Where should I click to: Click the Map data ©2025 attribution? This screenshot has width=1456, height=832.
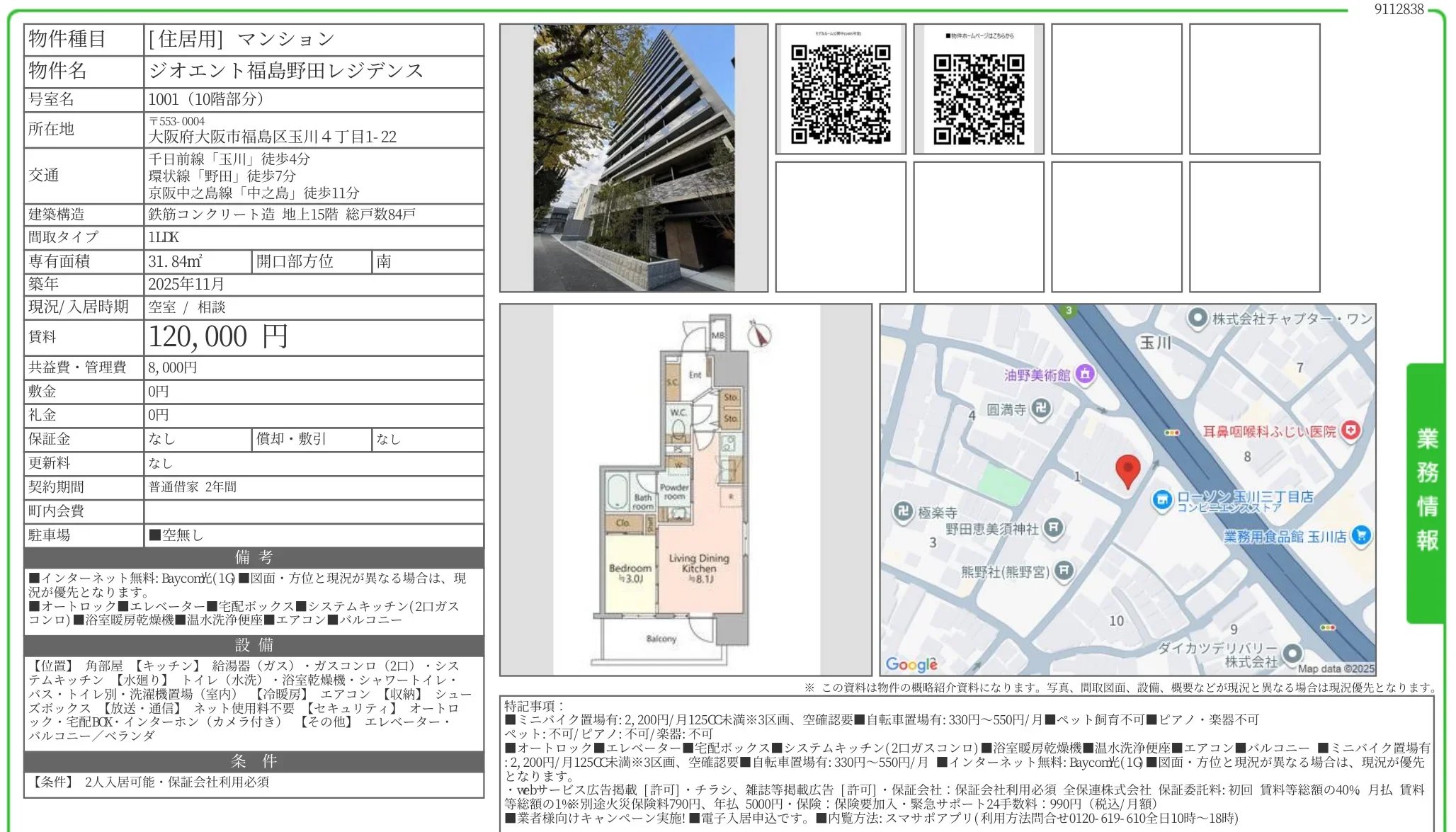coord(1336,668)
